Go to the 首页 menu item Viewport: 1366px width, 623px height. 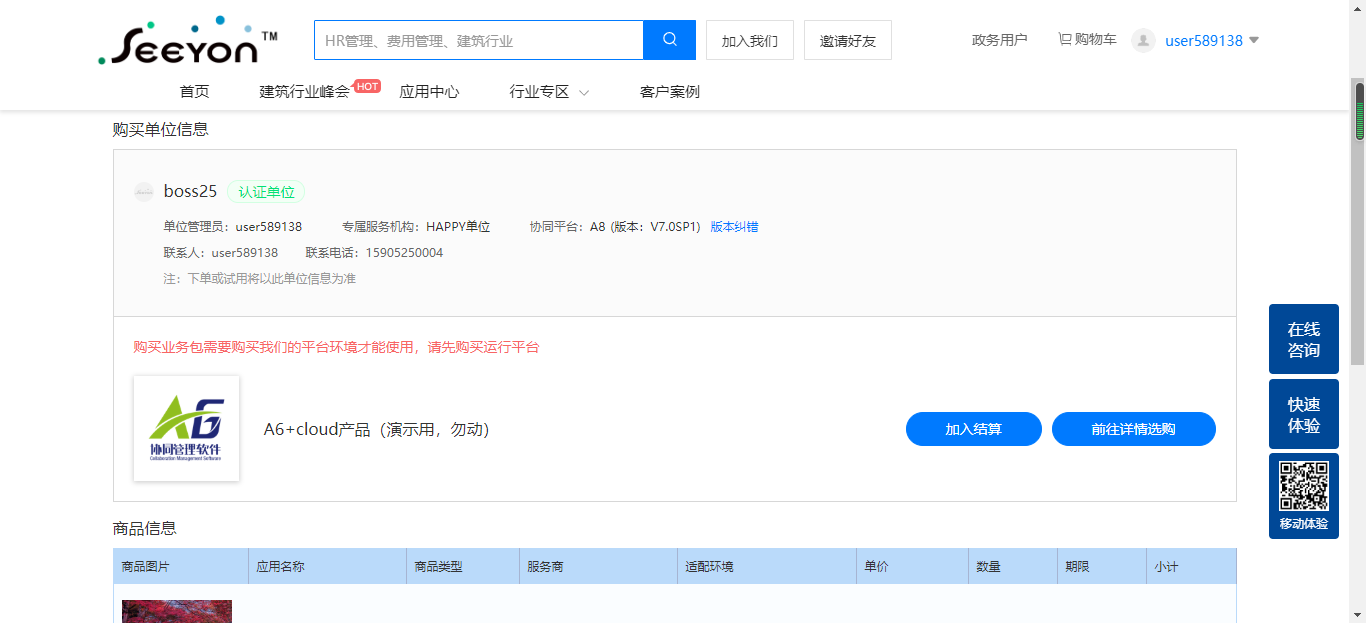click(x=195, y=92)
